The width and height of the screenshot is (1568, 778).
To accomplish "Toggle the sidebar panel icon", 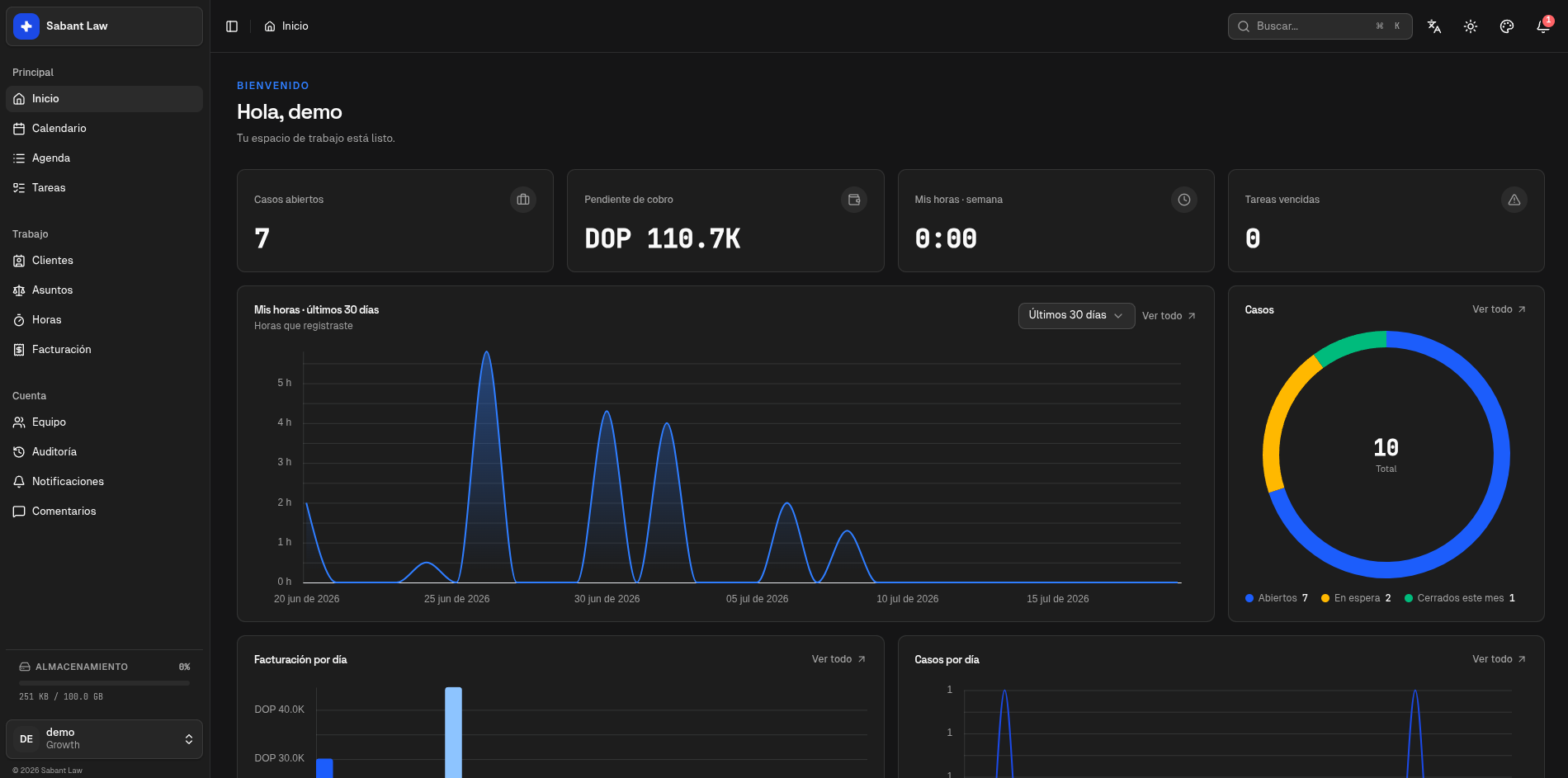I will [232, 26].
